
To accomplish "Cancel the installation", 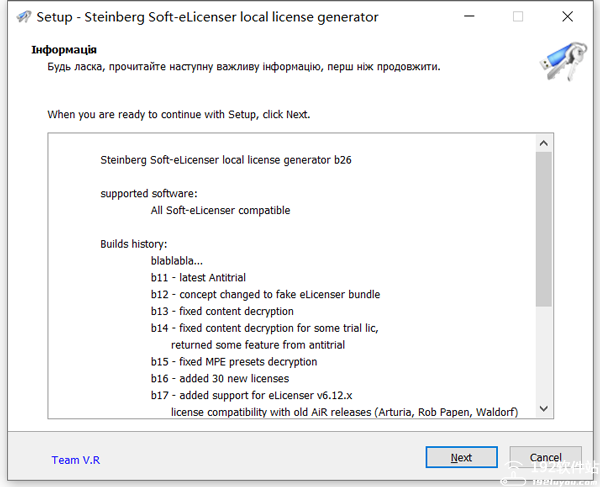I will (x=545, y=457).
